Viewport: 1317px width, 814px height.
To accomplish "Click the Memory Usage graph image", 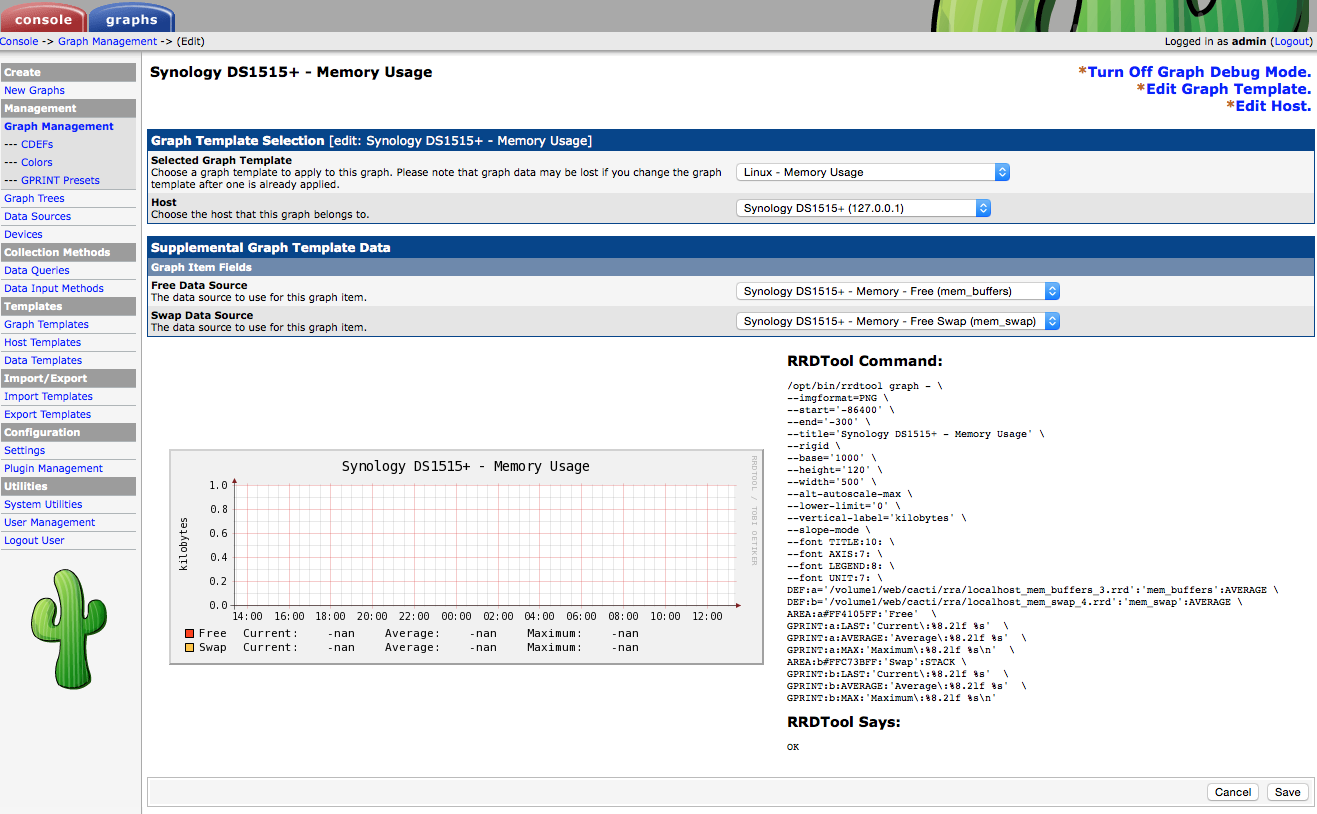I will [x=466, y=556].
